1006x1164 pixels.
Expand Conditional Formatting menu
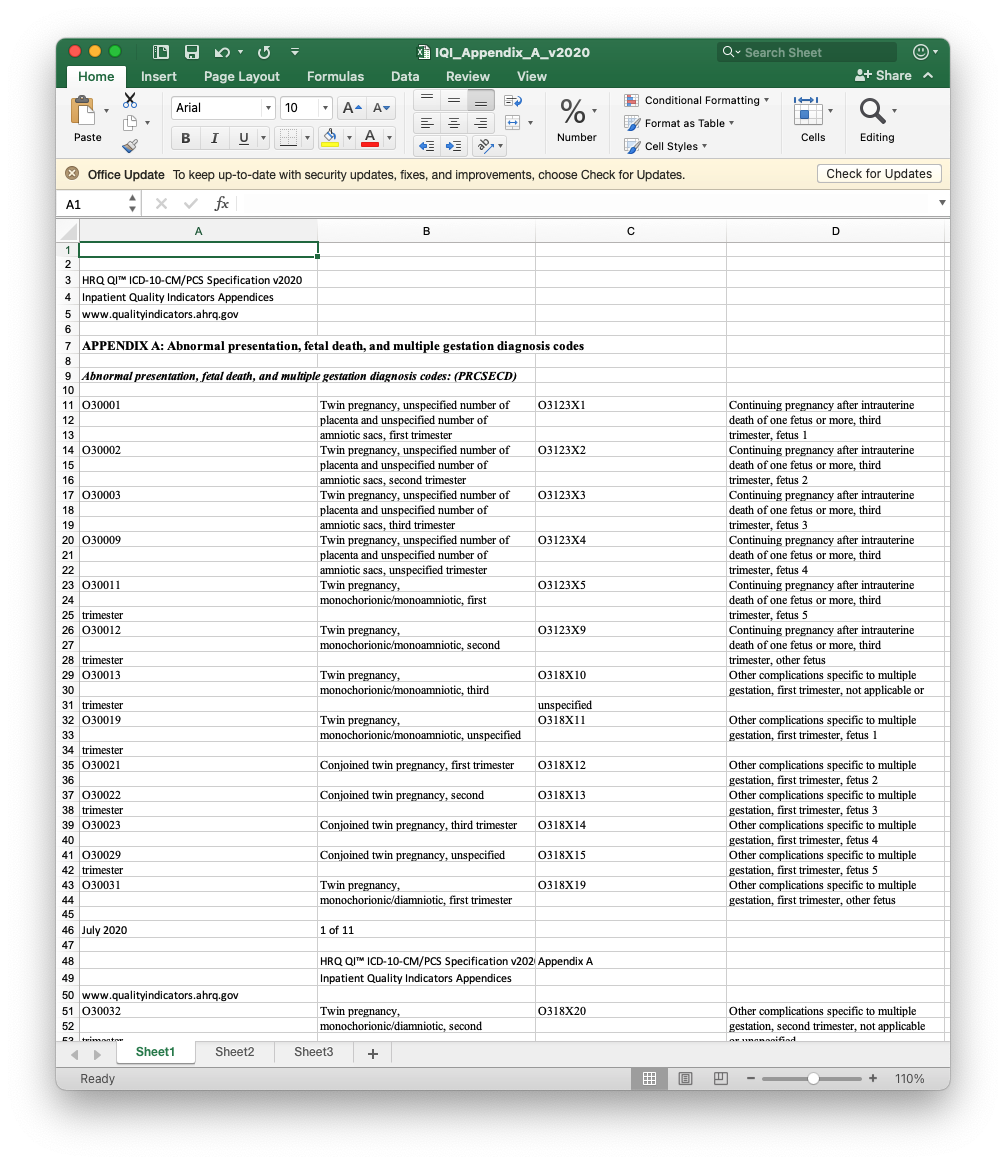[x=766, y=100]
